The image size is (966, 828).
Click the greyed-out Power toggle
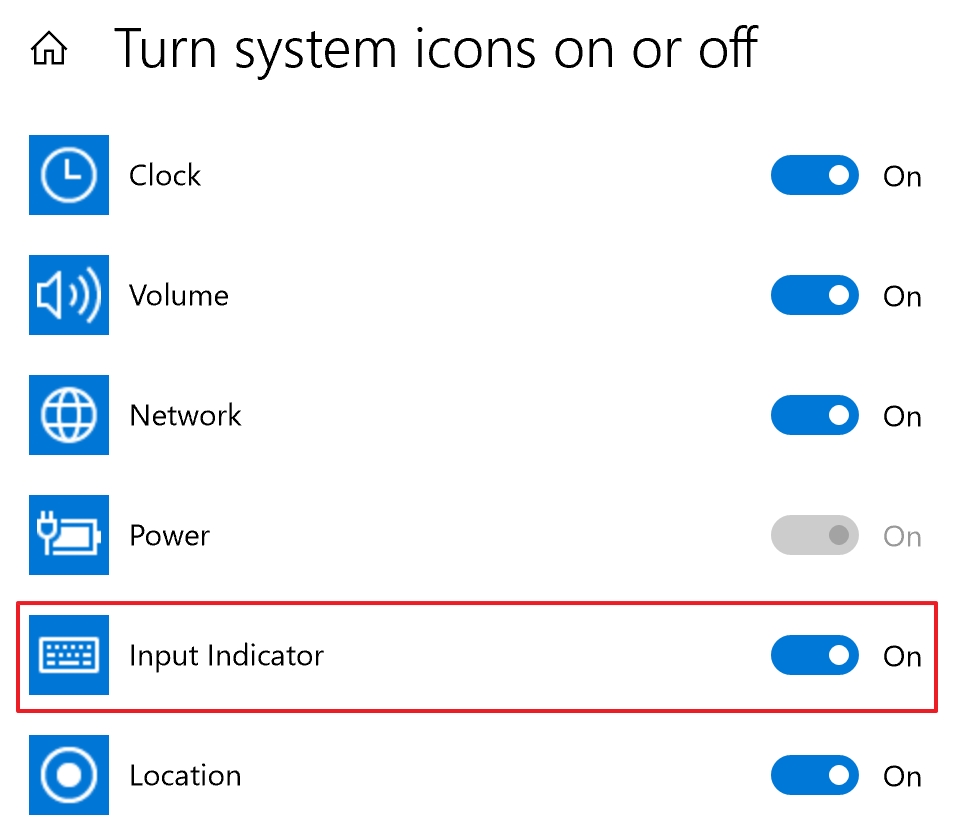pyautogui.click(x=814, y=536)
